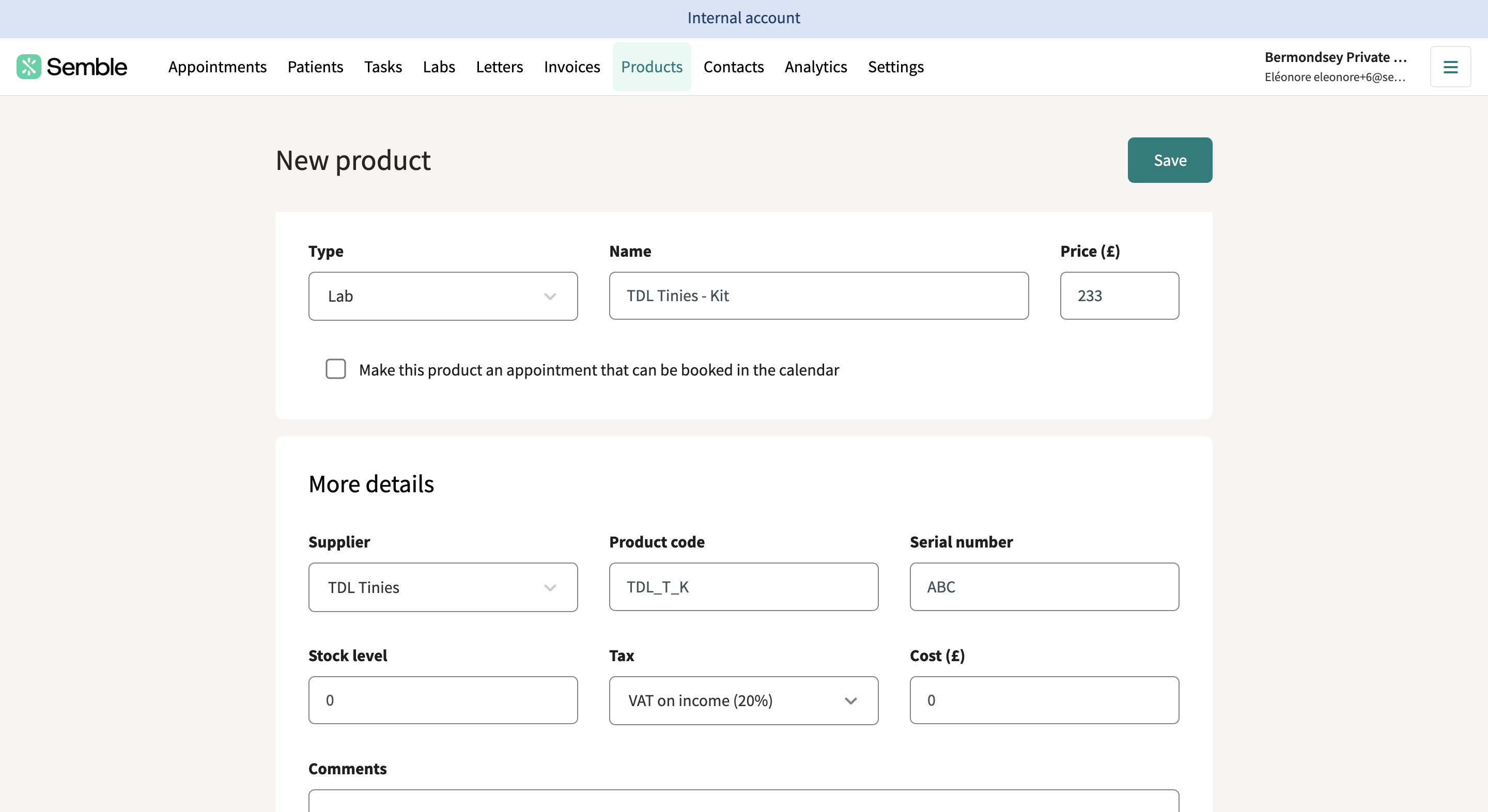This screenshot has width=1488, height=812.
Task: Click the Name field TDL Tinies - Kit
Action: tap(818, 295)
